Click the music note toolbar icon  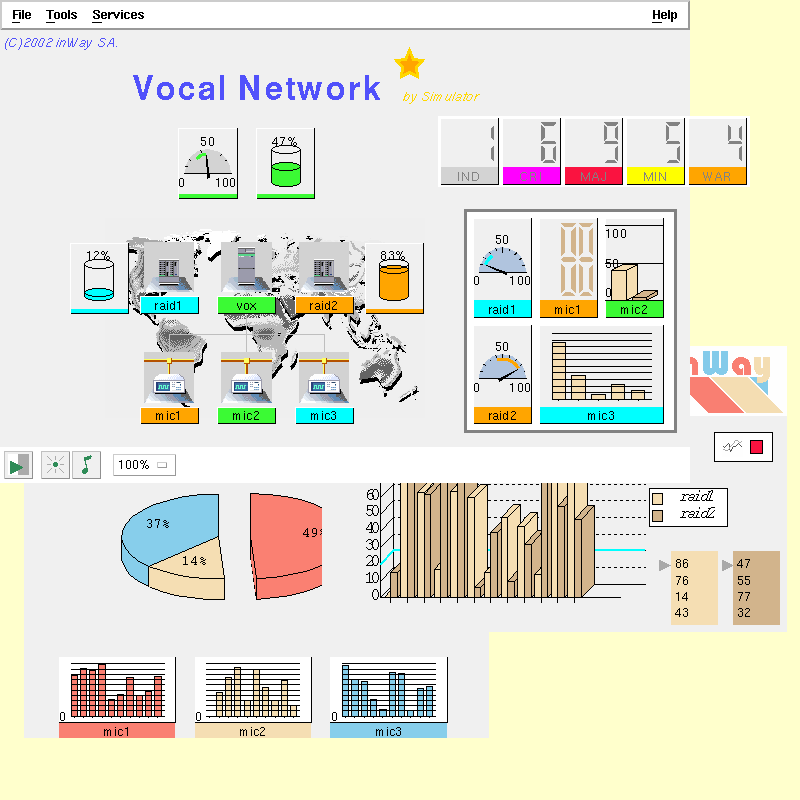[x=86, y=465]
